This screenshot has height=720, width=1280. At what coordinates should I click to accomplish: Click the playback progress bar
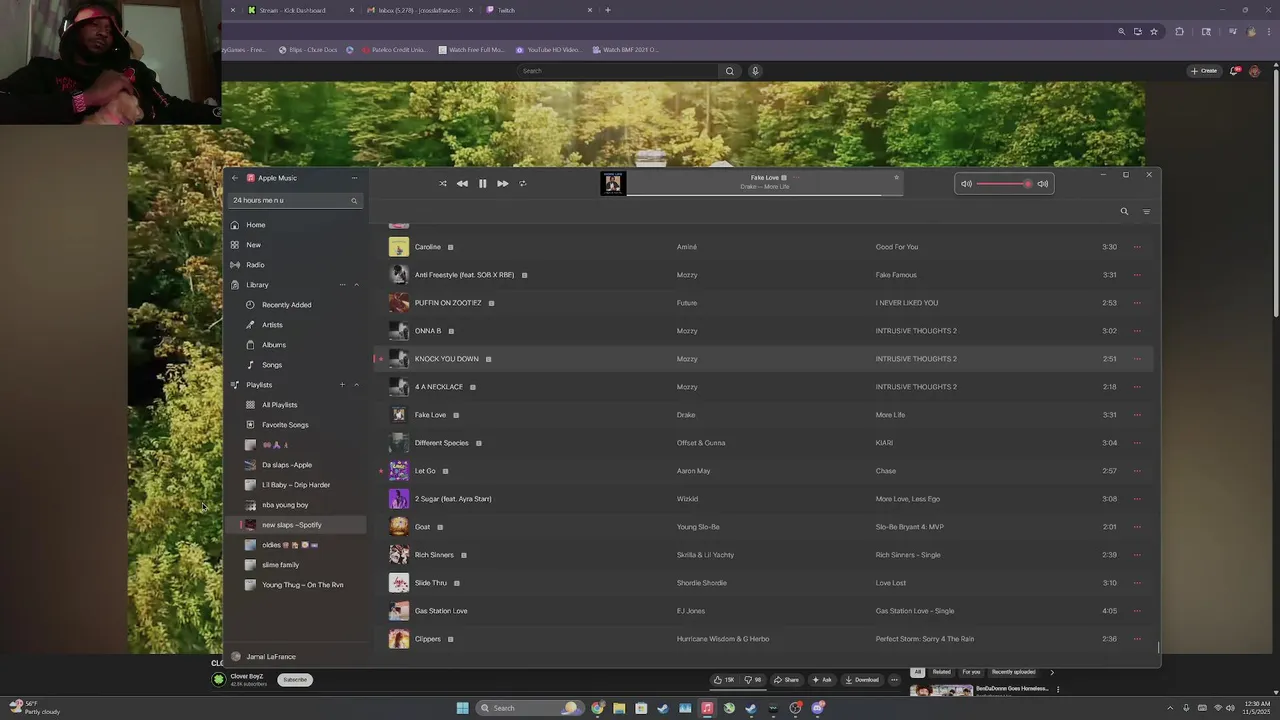(x=765, y=195)
